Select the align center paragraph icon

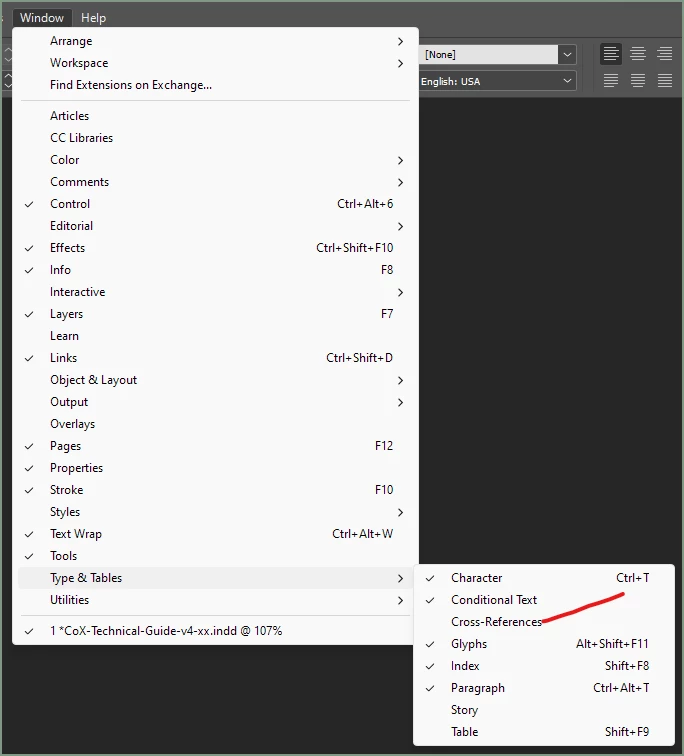click(638, 54)
